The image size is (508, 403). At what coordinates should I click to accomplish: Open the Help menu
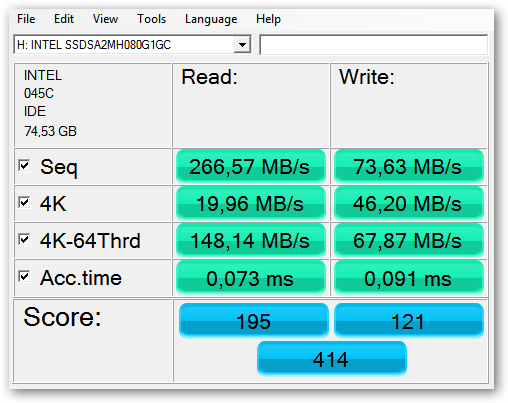click(268, 19)
